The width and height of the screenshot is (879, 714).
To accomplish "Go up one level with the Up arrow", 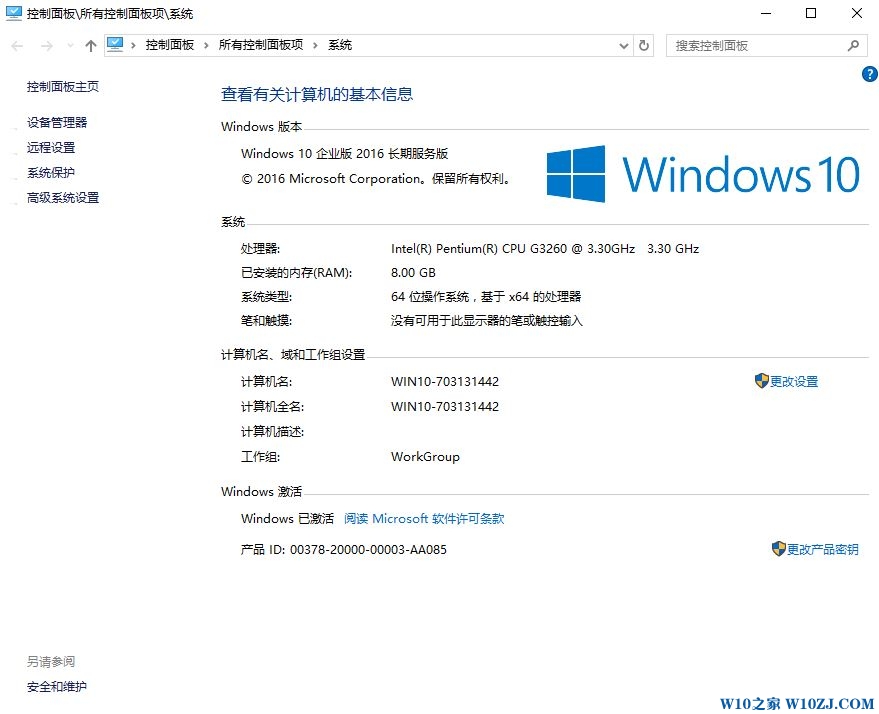I will click(x=91, y=46).
